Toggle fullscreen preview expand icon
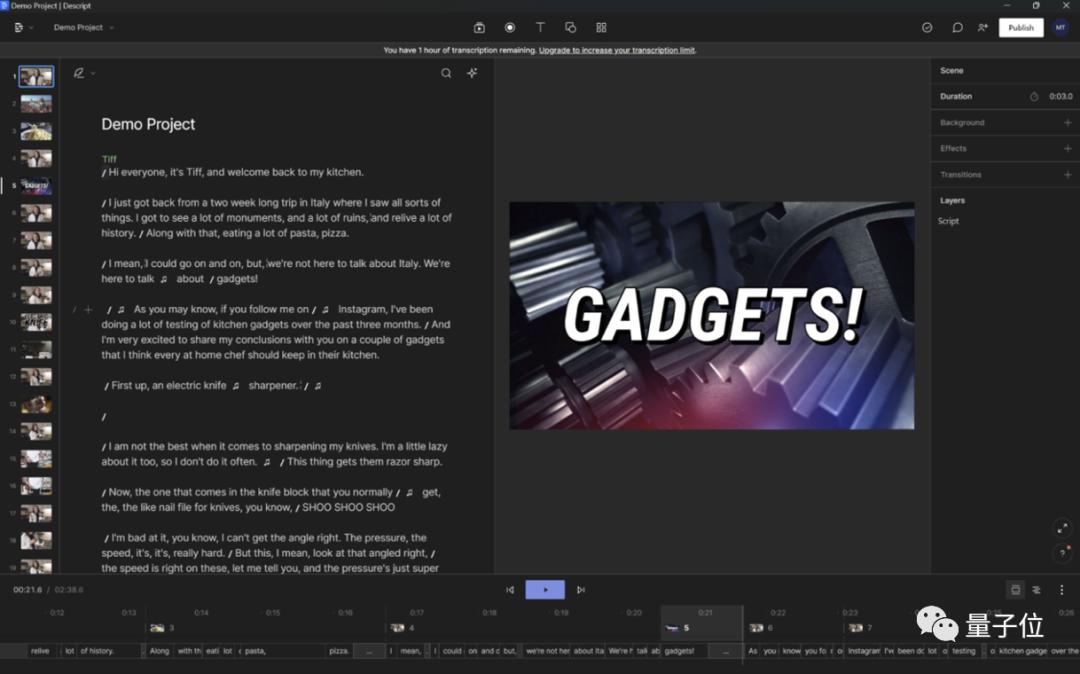Image resolution: width=1080 pixels, height=674 pixels. [1062, 528]
